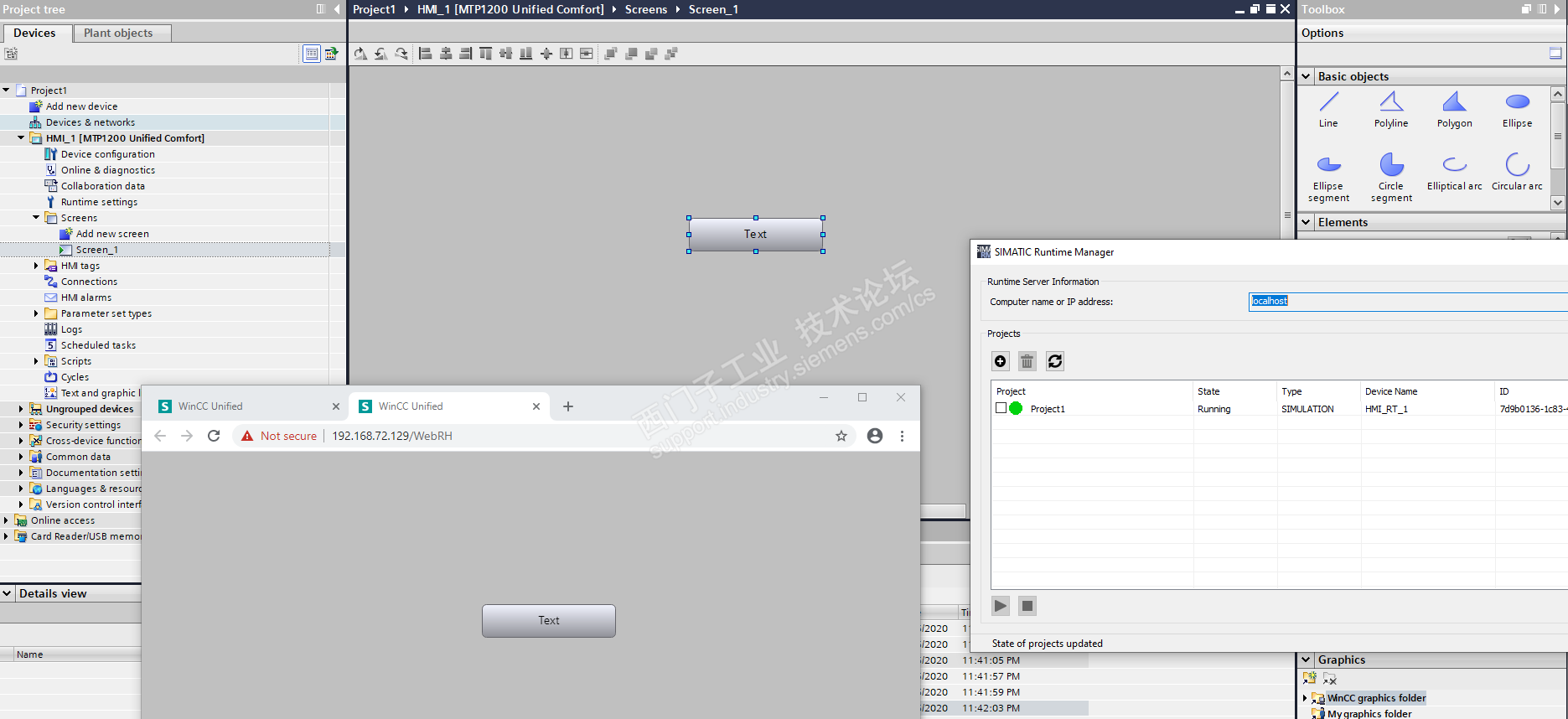Click the trash icon in Runtime Manager
The image size is (1568, 719).
coord(1027,361)
